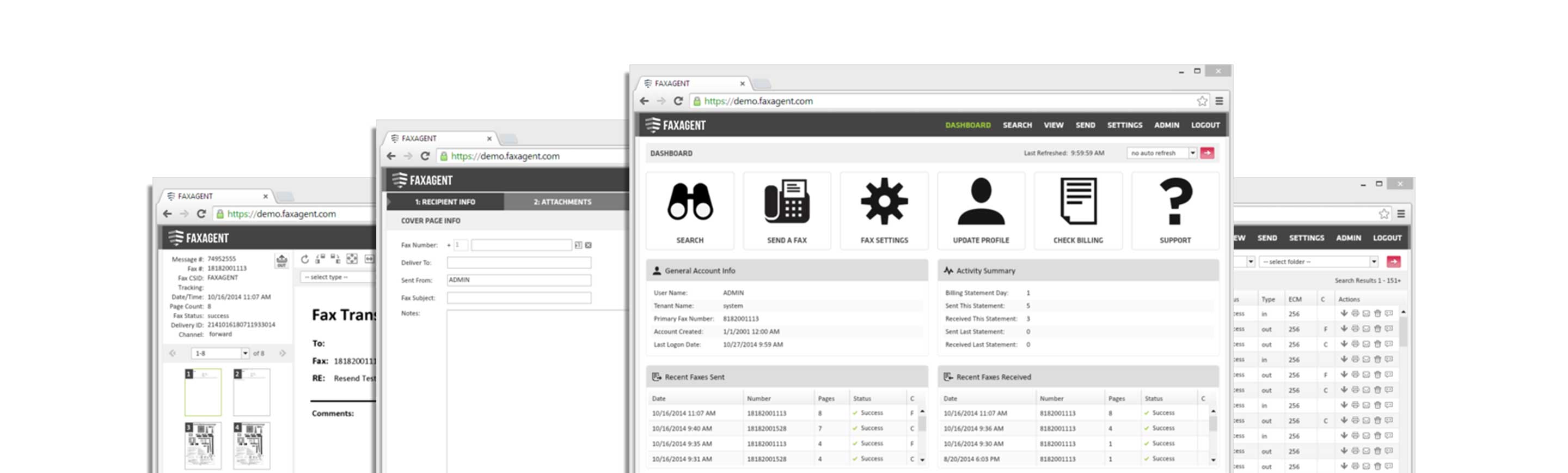Viewport: 1568px width, 473px height.
Task: Click Logout in the search results window
Action: tap(1387, 238)
